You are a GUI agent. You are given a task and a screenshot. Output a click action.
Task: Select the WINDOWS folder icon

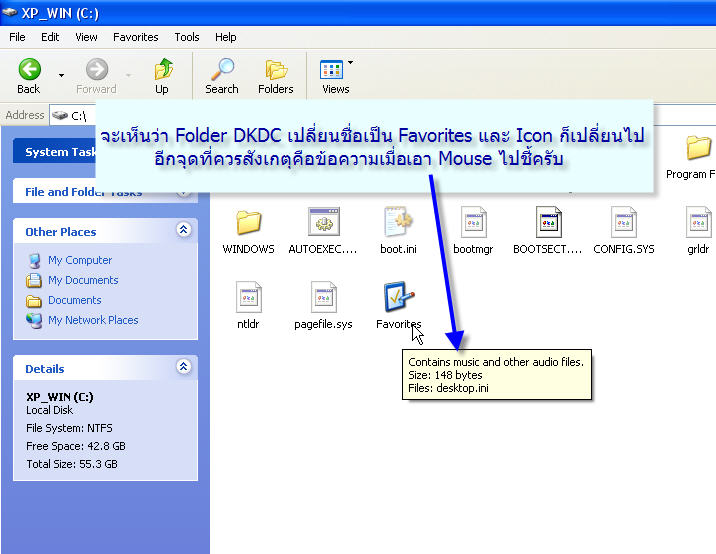click(x=248, y=222)
